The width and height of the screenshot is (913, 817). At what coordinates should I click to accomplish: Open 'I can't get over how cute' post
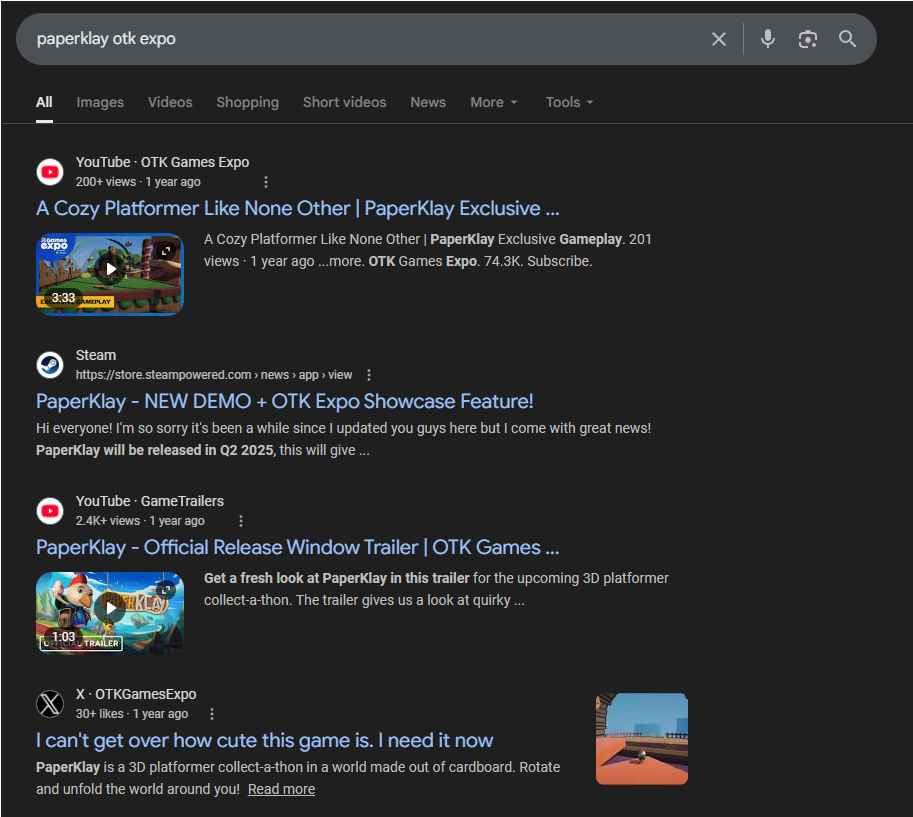pos(264,741)
